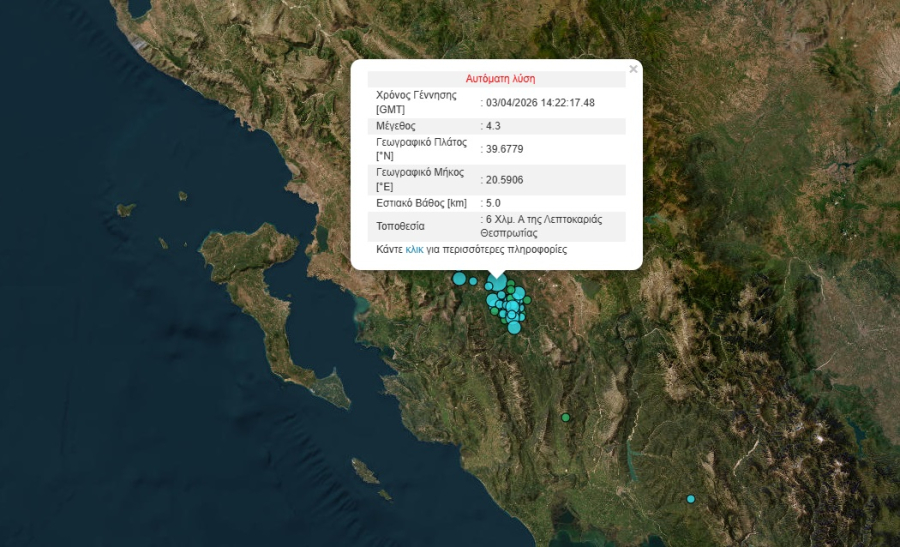Image resolution: width=900 pixels, height=547 pixels.
Task: Click the magnitude value 4.3
Action: click(493, 126)
